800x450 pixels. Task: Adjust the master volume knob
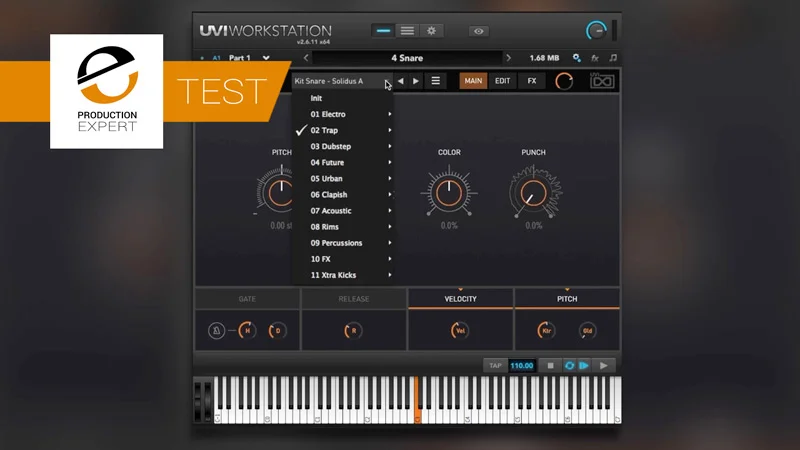tap(595, 31)
